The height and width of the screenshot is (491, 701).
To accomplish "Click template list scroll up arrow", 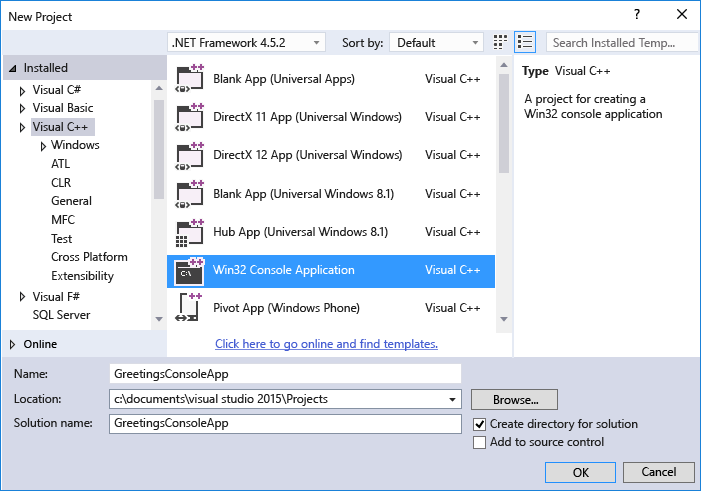I will click(504, 65).
